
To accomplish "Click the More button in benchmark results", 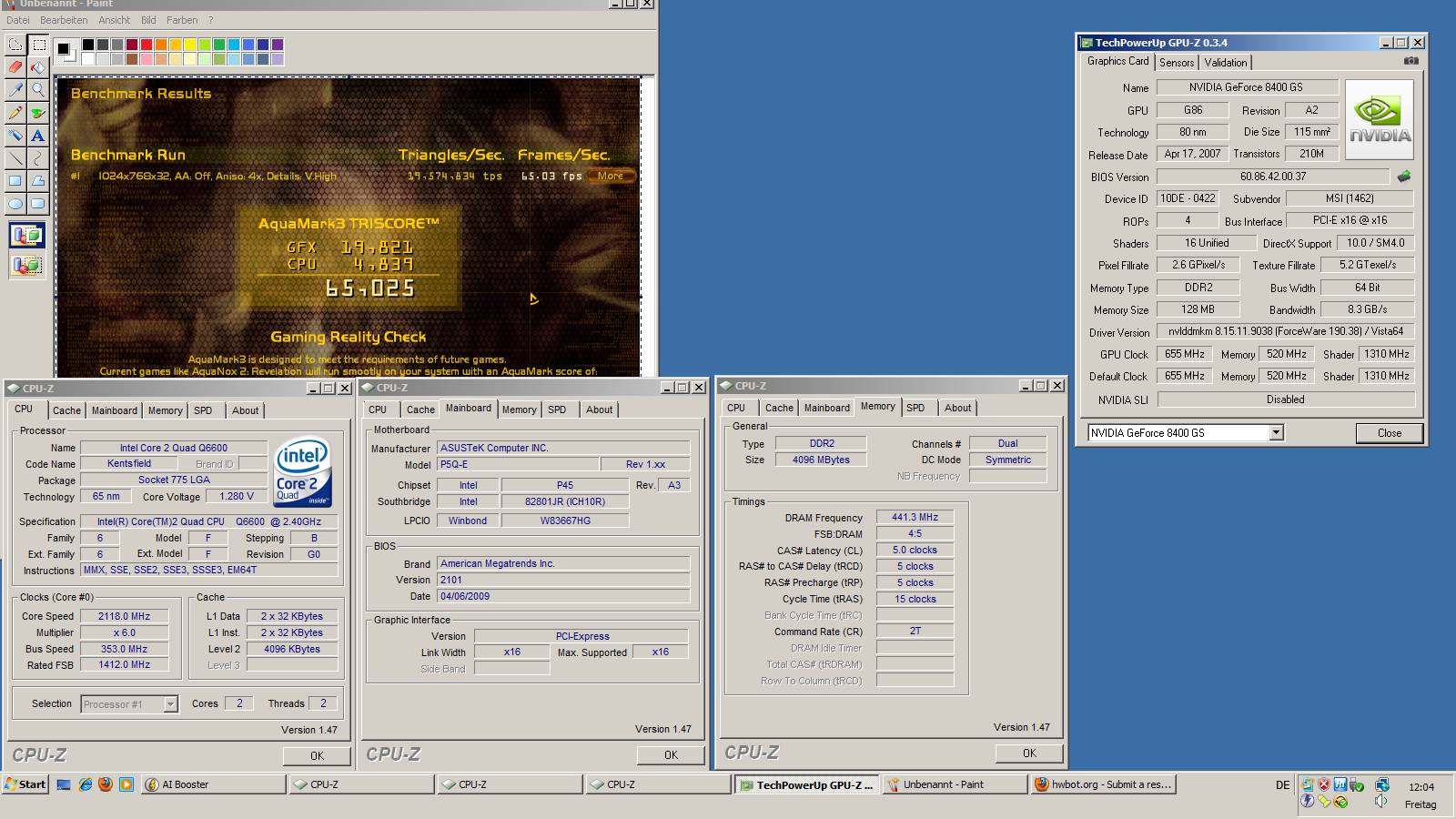I will (611, 176).
